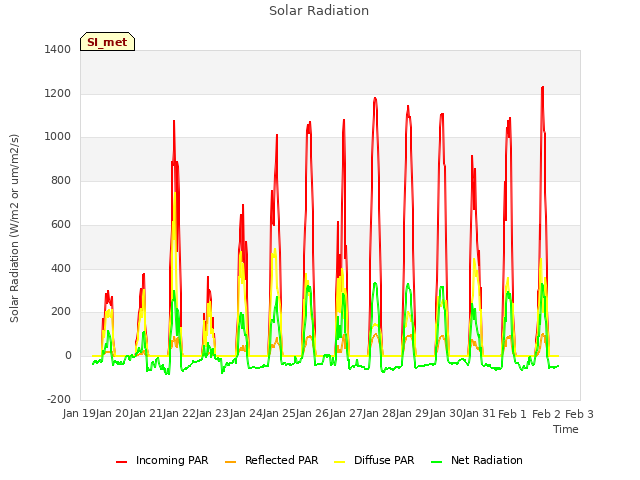Click yellow Diffuse PAR legend swatch
The image size is (640, 480).
point(340,462)
